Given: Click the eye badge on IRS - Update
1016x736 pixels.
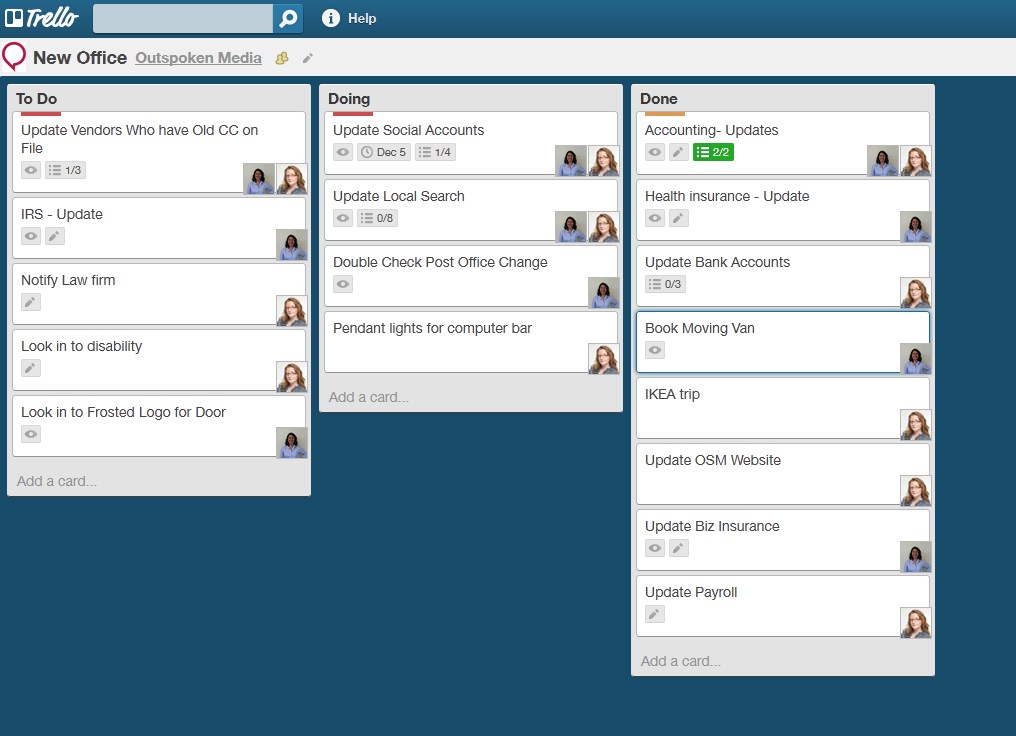Looking at the screenshot, I should tap(30, 236).
